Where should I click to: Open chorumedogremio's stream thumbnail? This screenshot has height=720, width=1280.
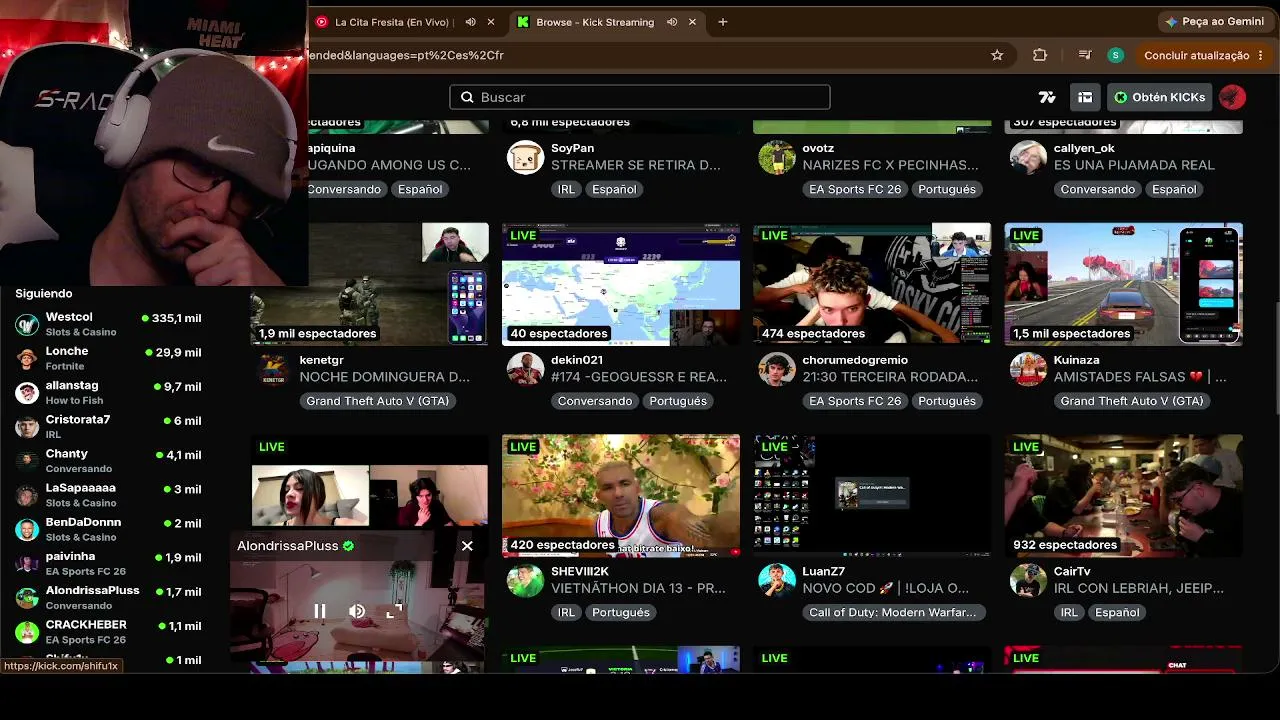click(872, 284)
